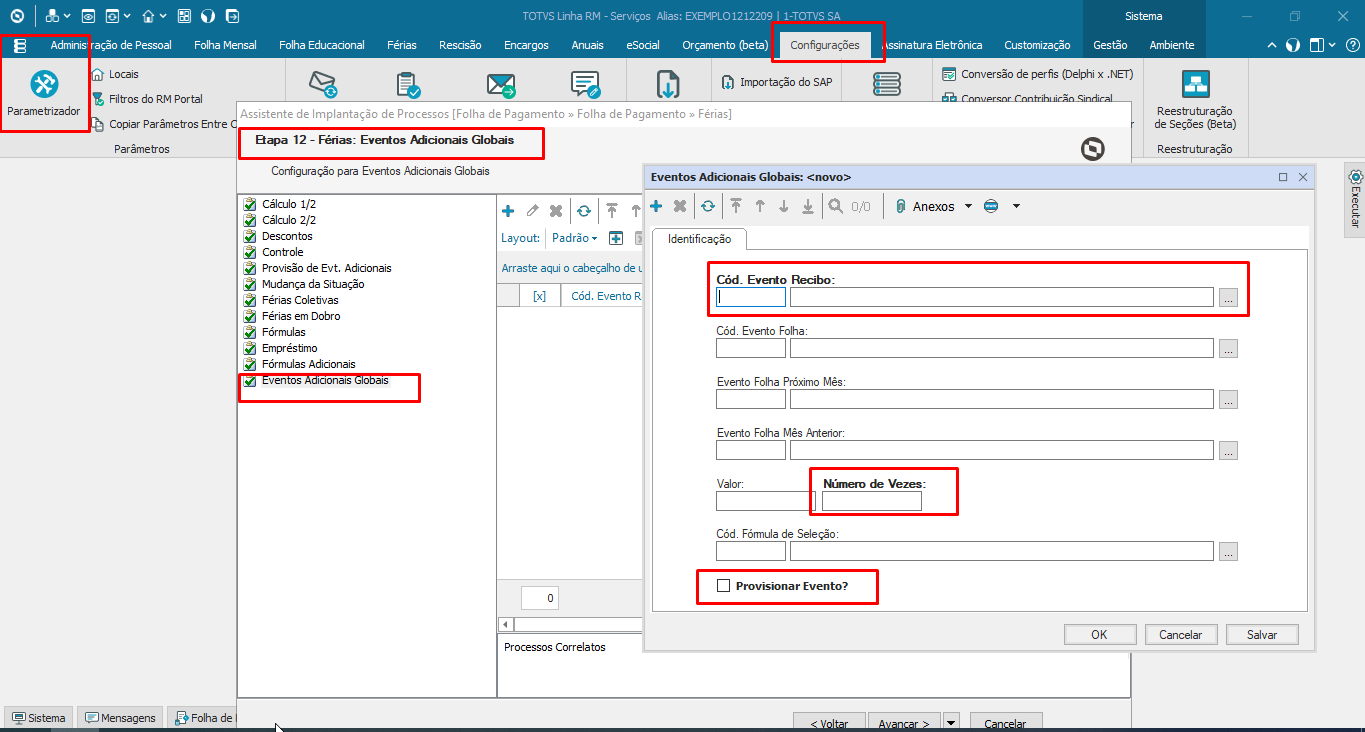Open Reestruturação de Seções (Beta)
This screenshot has width=1365, height=732.
point(1195,100)
